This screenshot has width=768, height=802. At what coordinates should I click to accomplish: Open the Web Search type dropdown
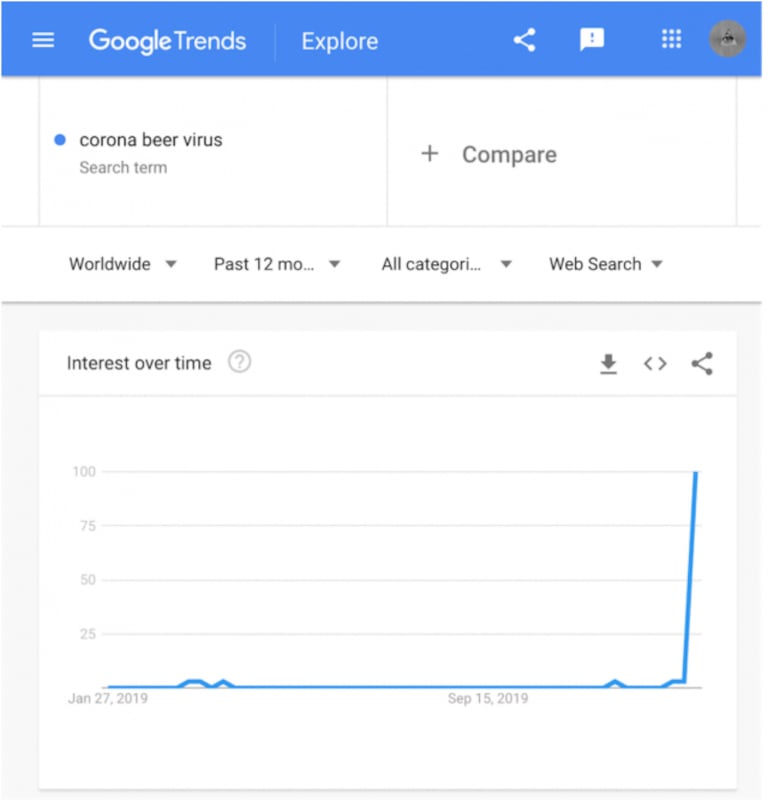pos(606,264)
